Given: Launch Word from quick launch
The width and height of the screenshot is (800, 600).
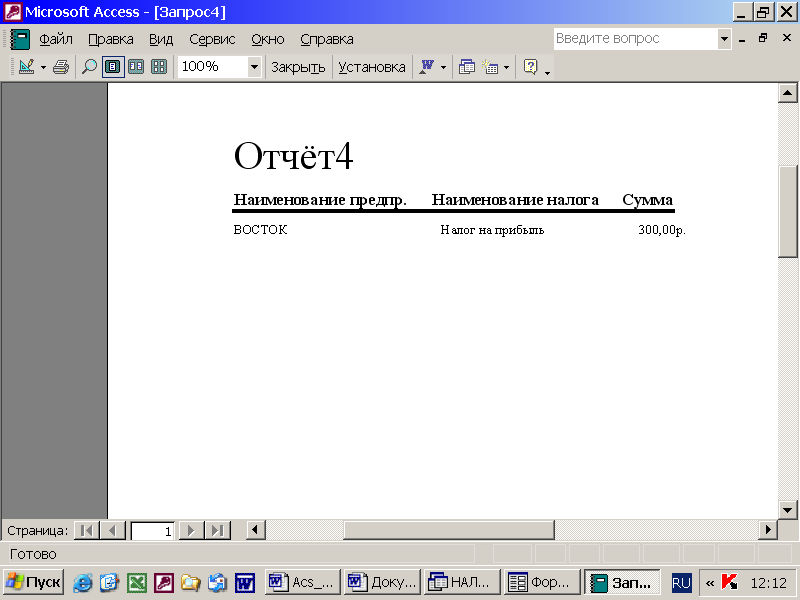Looking at the screenshot, I should pyautogui.click(x=245, y=582).
